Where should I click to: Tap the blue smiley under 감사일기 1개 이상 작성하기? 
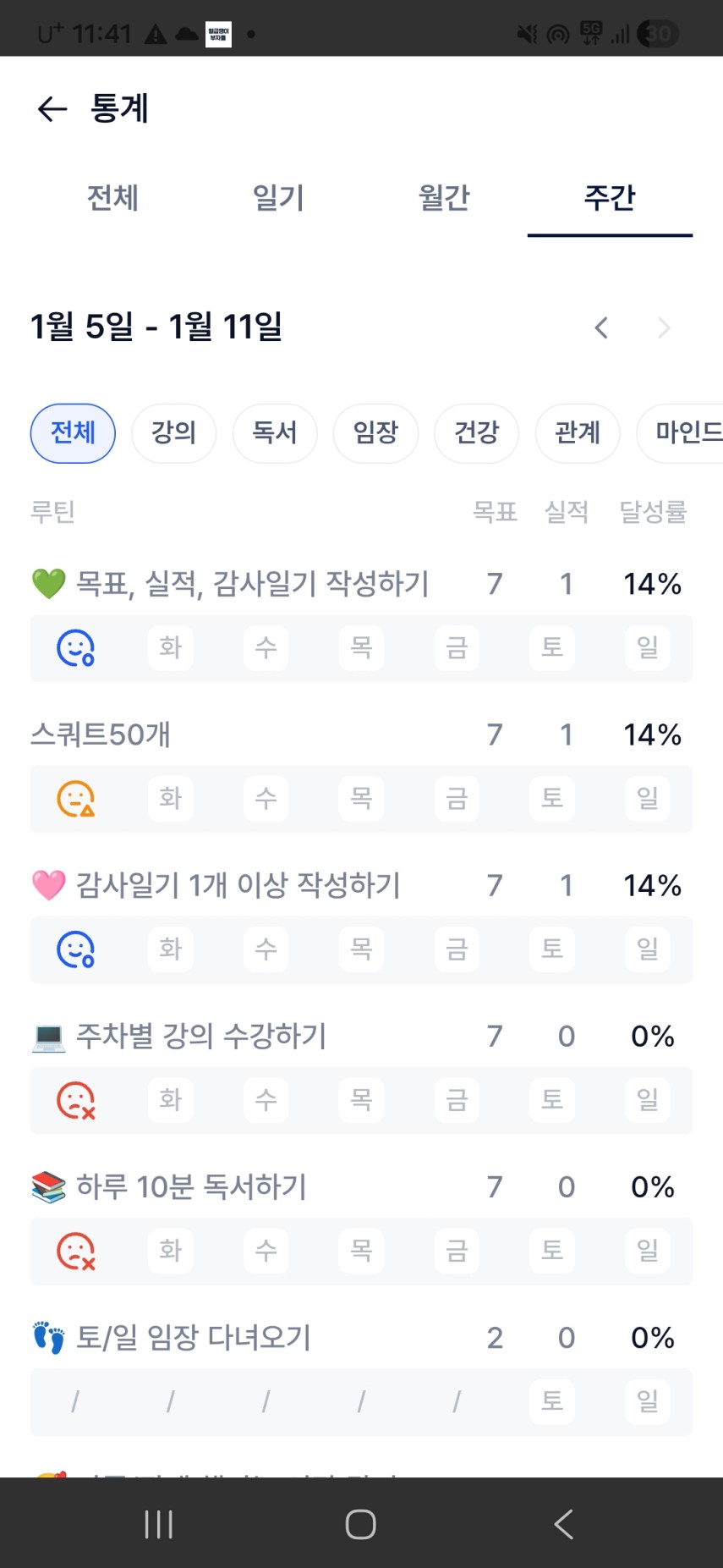[75, 949]
